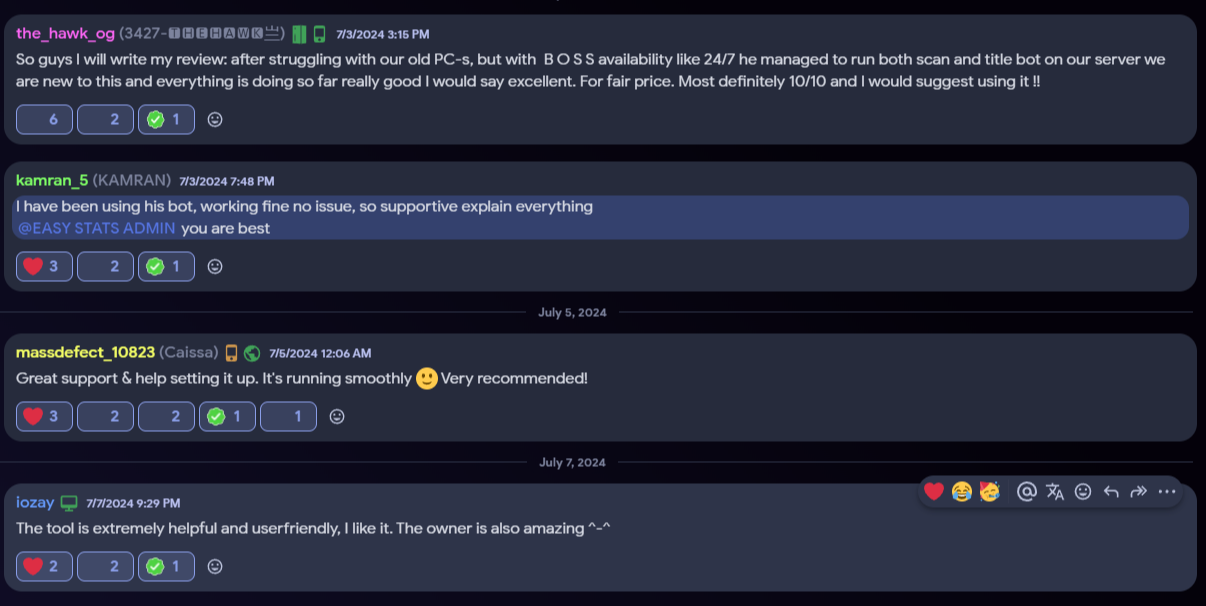The width and height of the screenshot is (1206, 606).
Task: React with the laughing-crying emoji in hover toolbar
Action: pos(962,491)
